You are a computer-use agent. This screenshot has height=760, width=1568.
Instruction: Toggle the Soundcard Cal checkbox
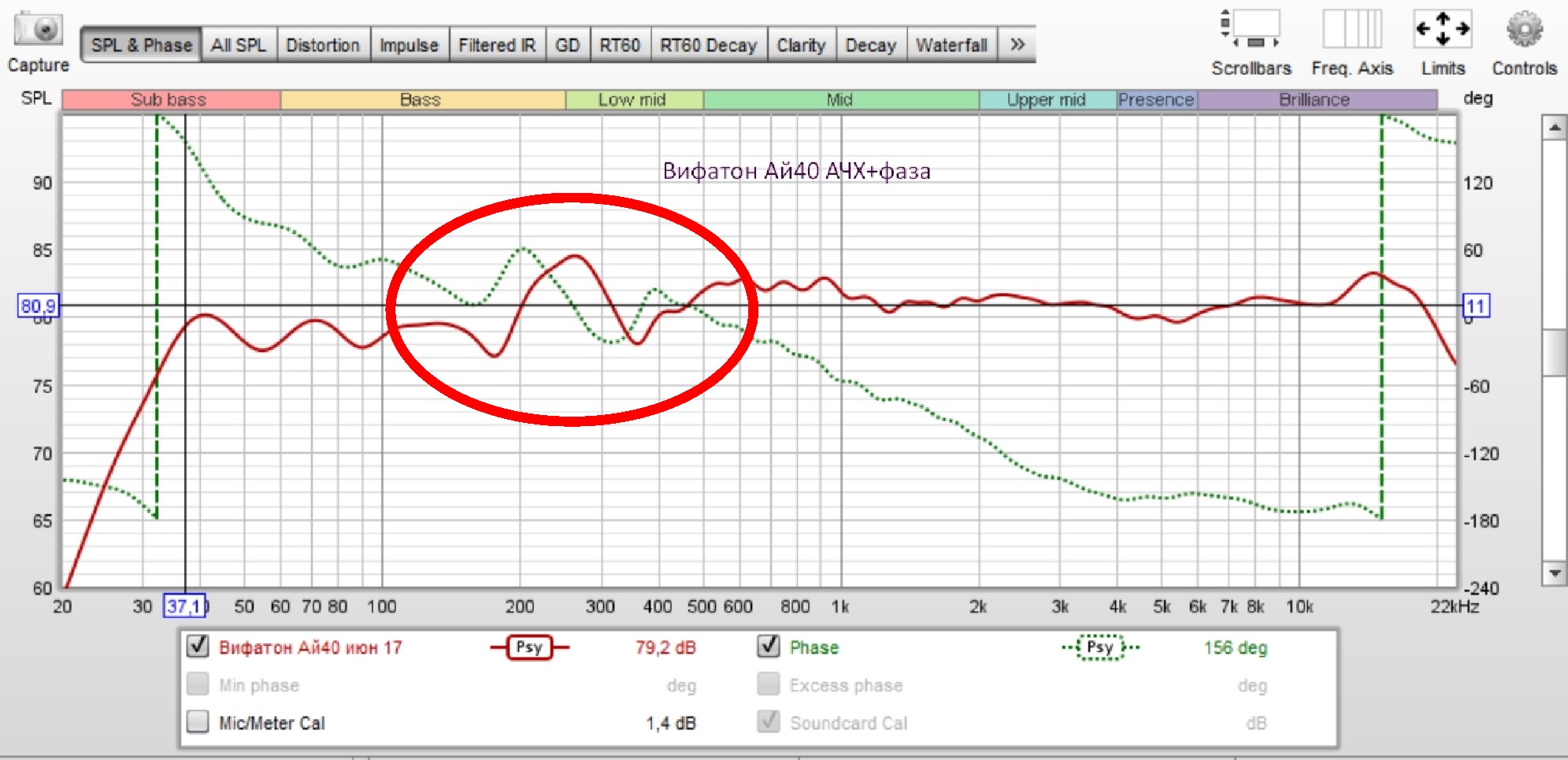tap(768, 721)
